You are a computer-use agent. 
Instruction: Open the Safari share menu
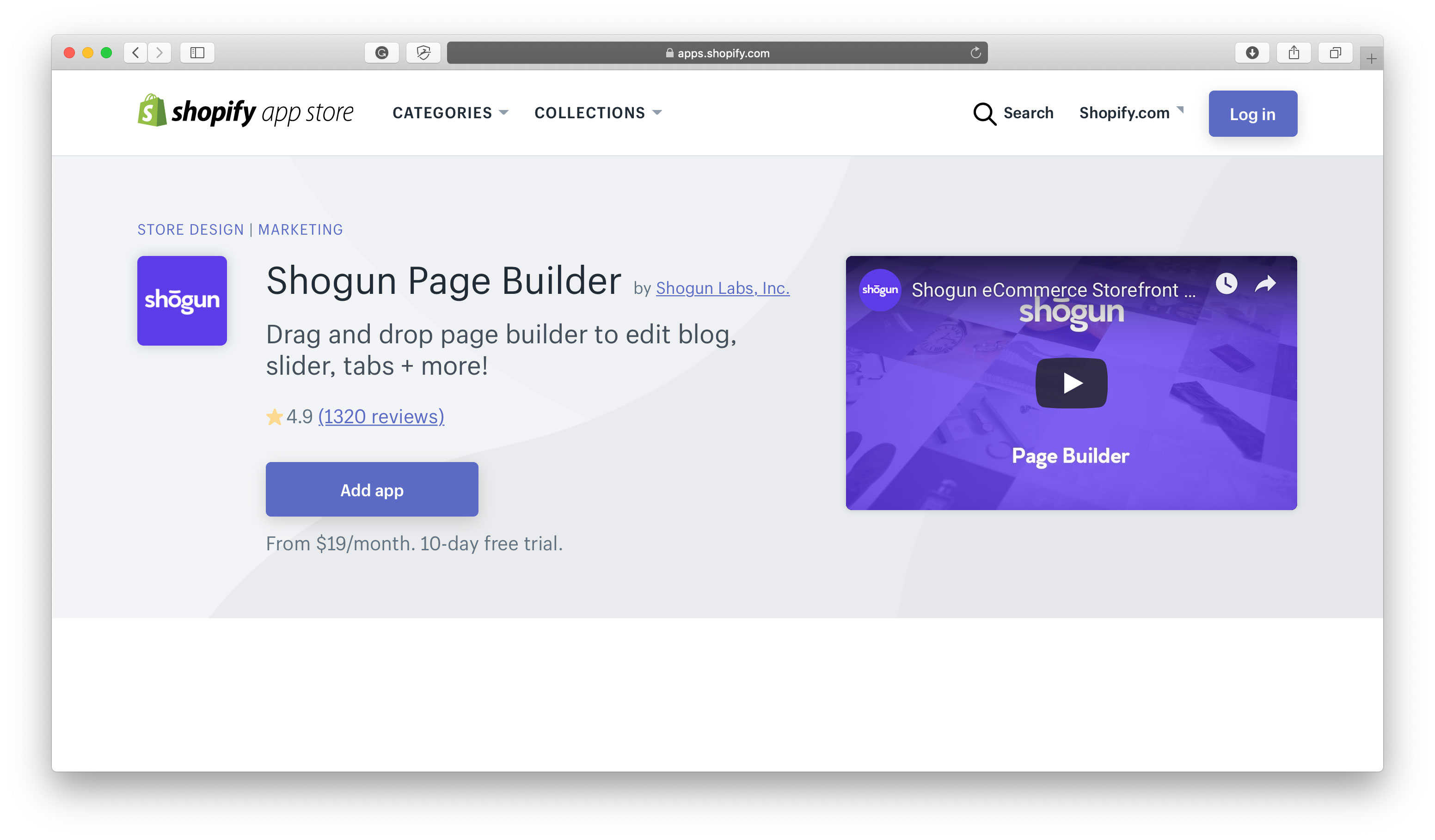(x=1293, y=53)
